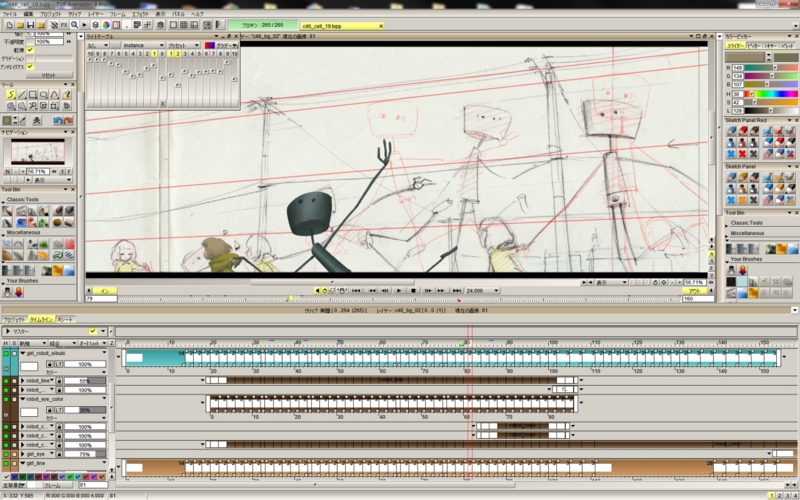The width and height of the screenshot is (800, 500).
Task: Toggle lock on robot_line layer
Action: point(59,381)
